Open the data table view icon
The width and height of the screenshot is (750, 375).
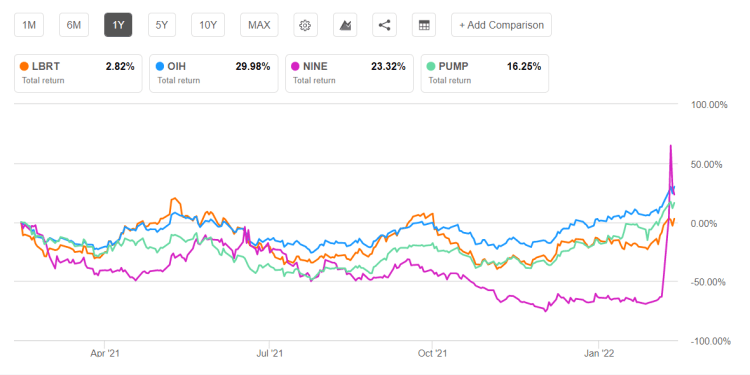pos(424,25)
